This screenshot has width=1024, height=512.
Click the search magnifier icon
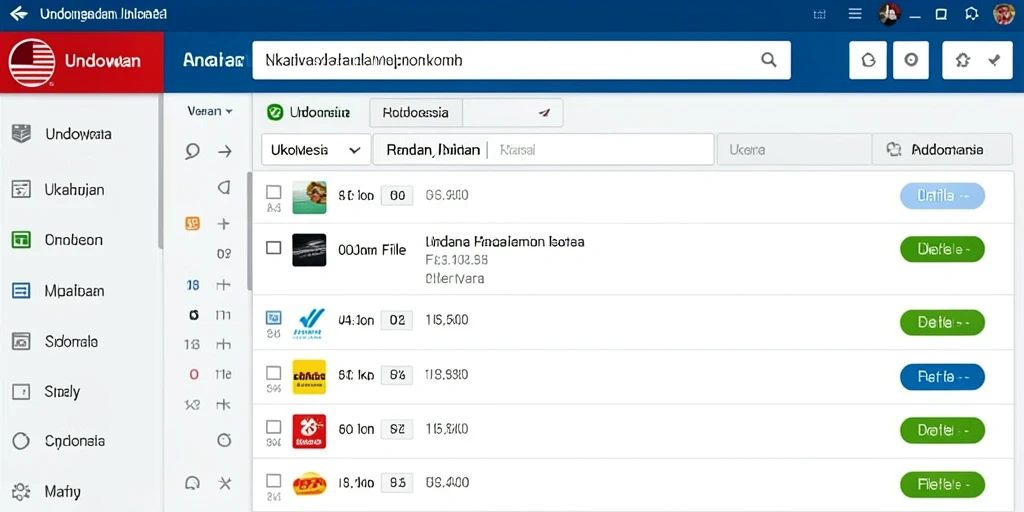pyautogui.click(x=769, y=60)
